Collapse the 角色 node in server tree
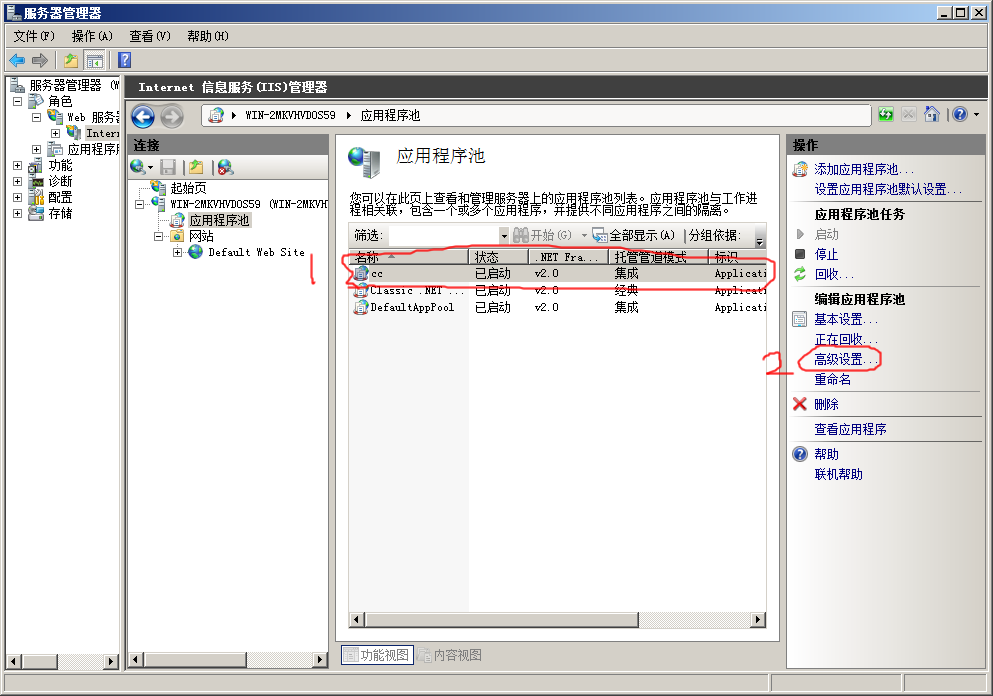Screen dimensions: 993x696 pos(17,102)
